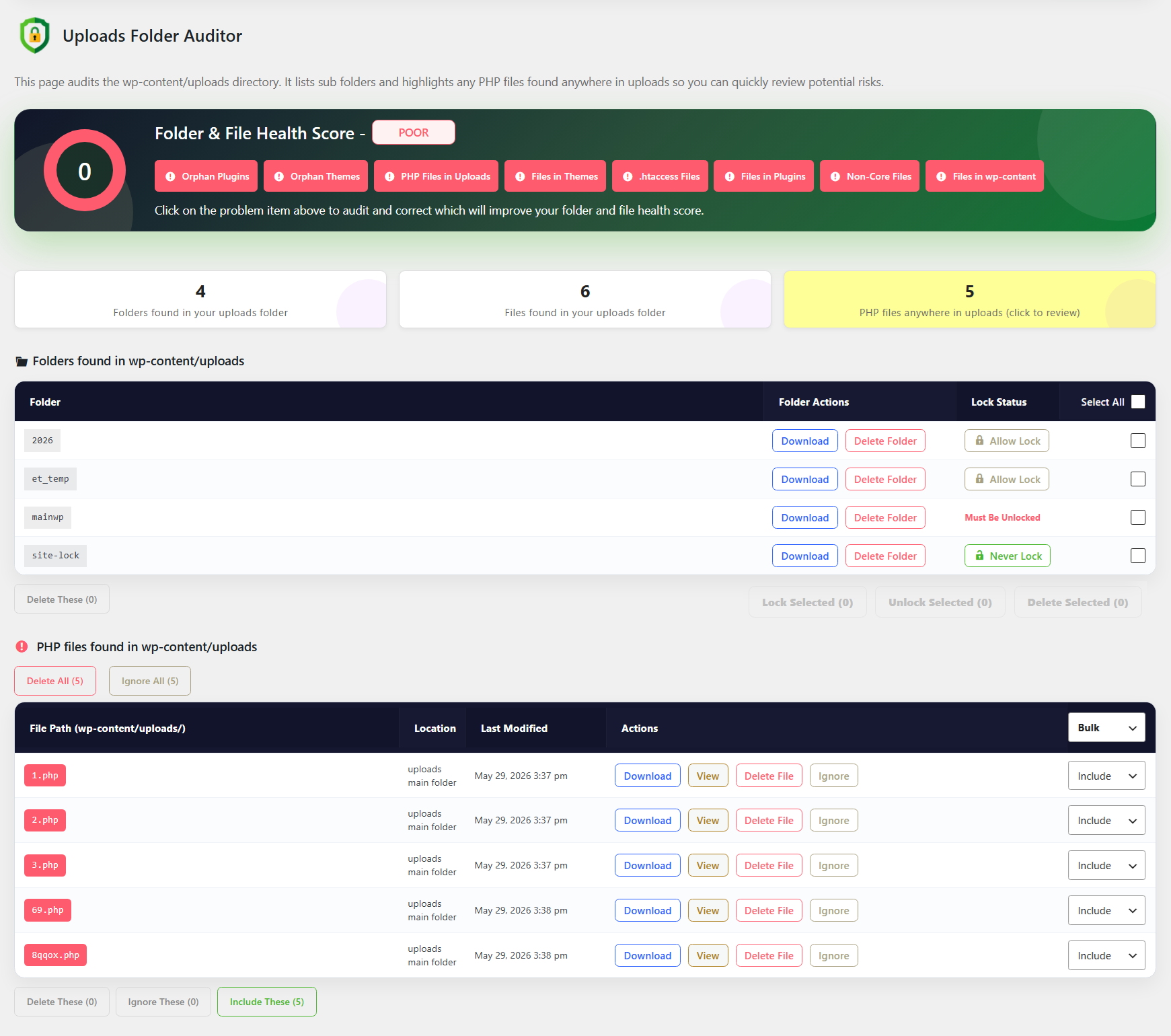Open Include dropdown for 2.php
Viewport: 1171px width, 1036px height.
coord(1106,820)
